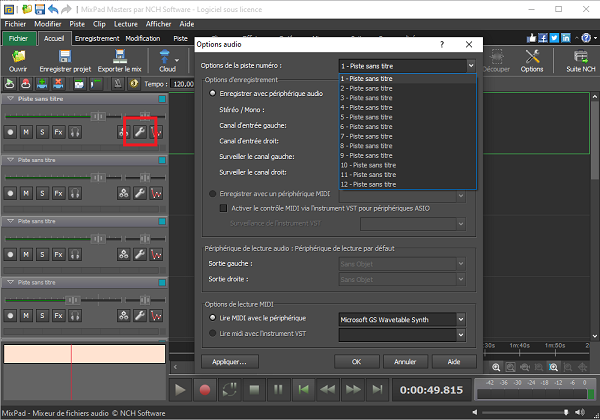Click the Ouvrir folder icon in the ribbon

click(18, 57)
